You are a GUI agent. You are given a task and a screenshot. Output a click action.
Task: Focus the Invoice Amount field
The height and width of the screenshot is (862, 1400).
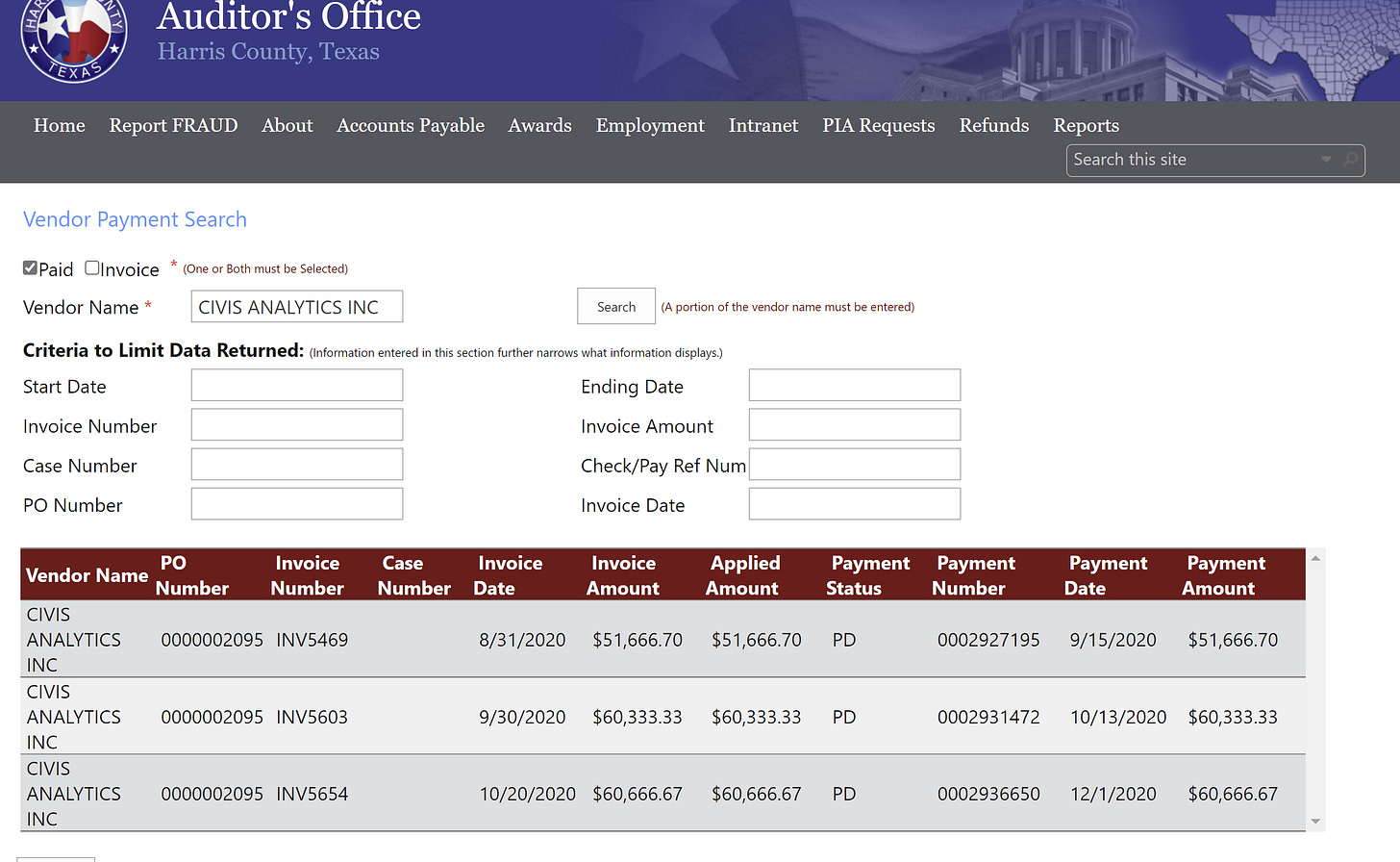coord(855,425)
